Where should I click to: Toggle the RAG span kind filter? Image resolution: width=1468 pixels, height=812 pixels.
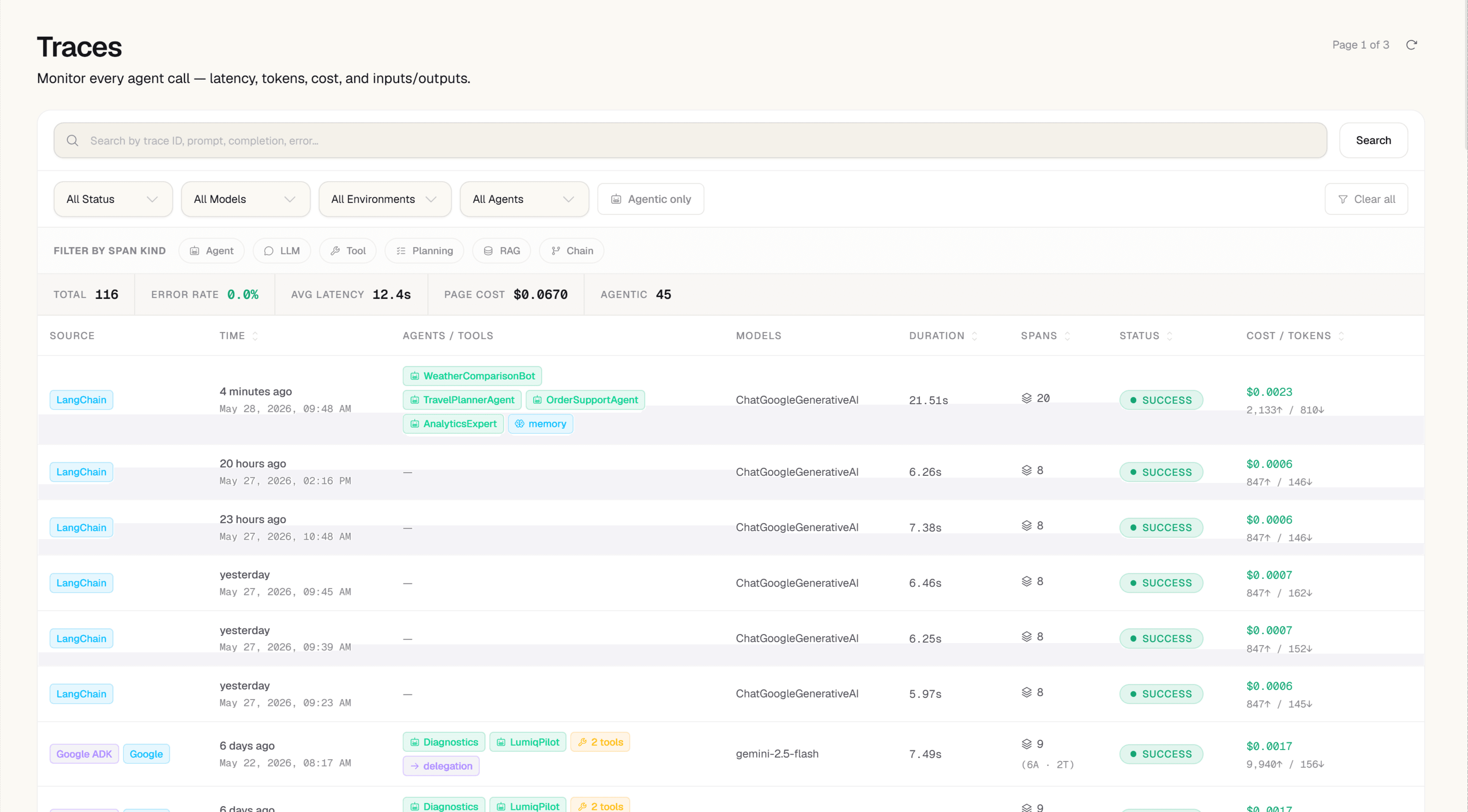[501, 251]
